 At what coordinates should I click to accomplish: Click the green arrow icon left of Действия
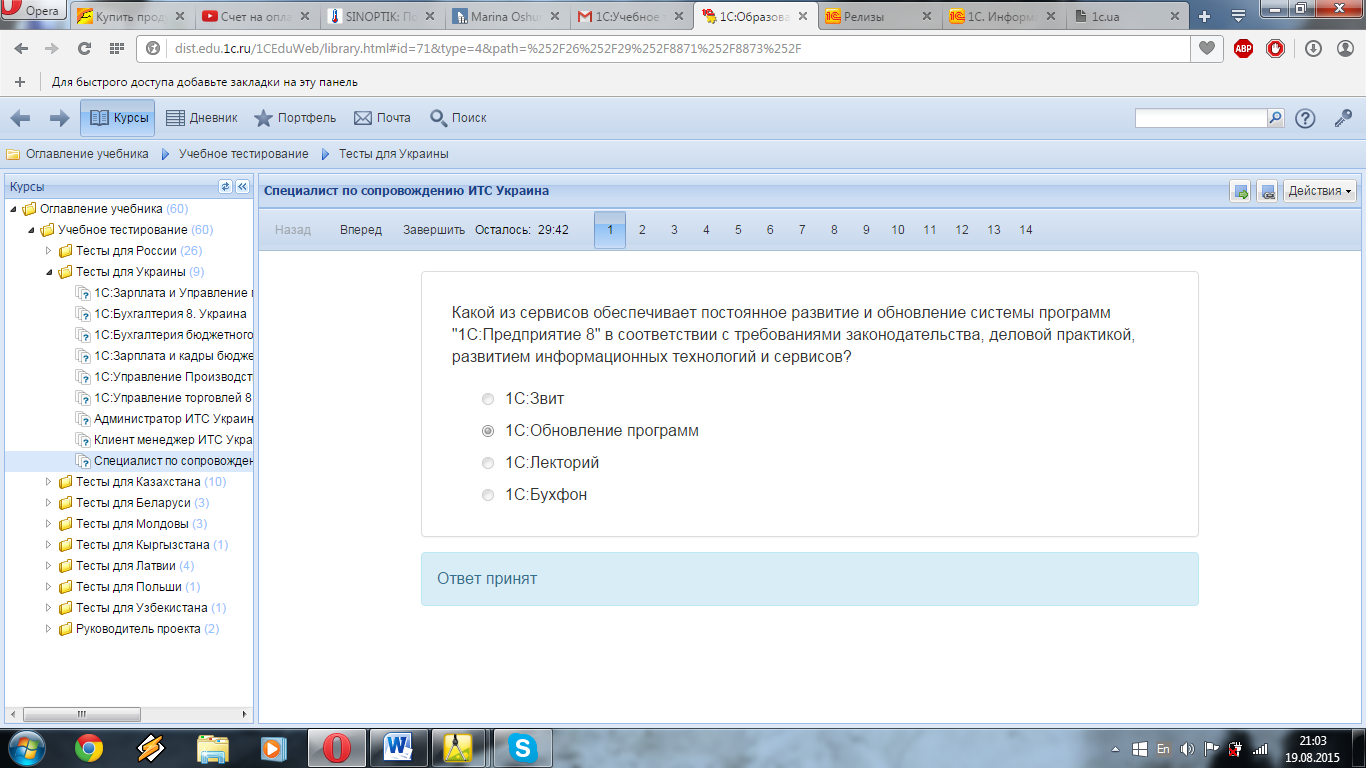[1241, 192]
